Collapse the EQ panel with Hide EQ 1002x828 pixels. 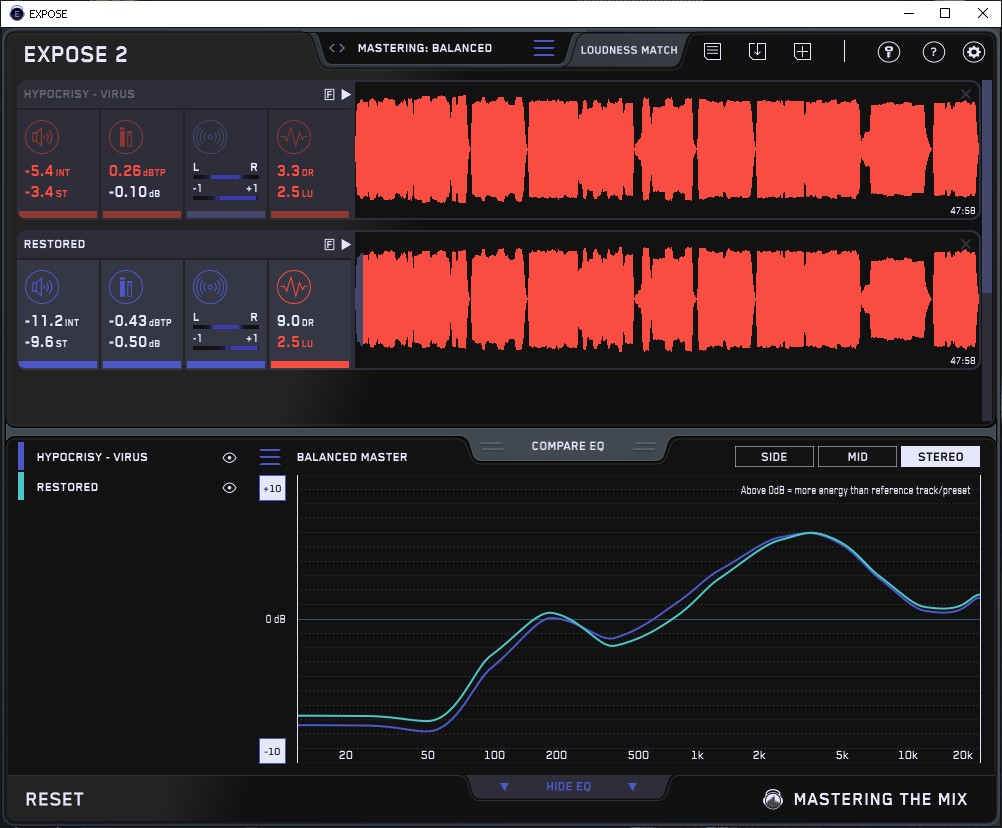pos(567,787)
